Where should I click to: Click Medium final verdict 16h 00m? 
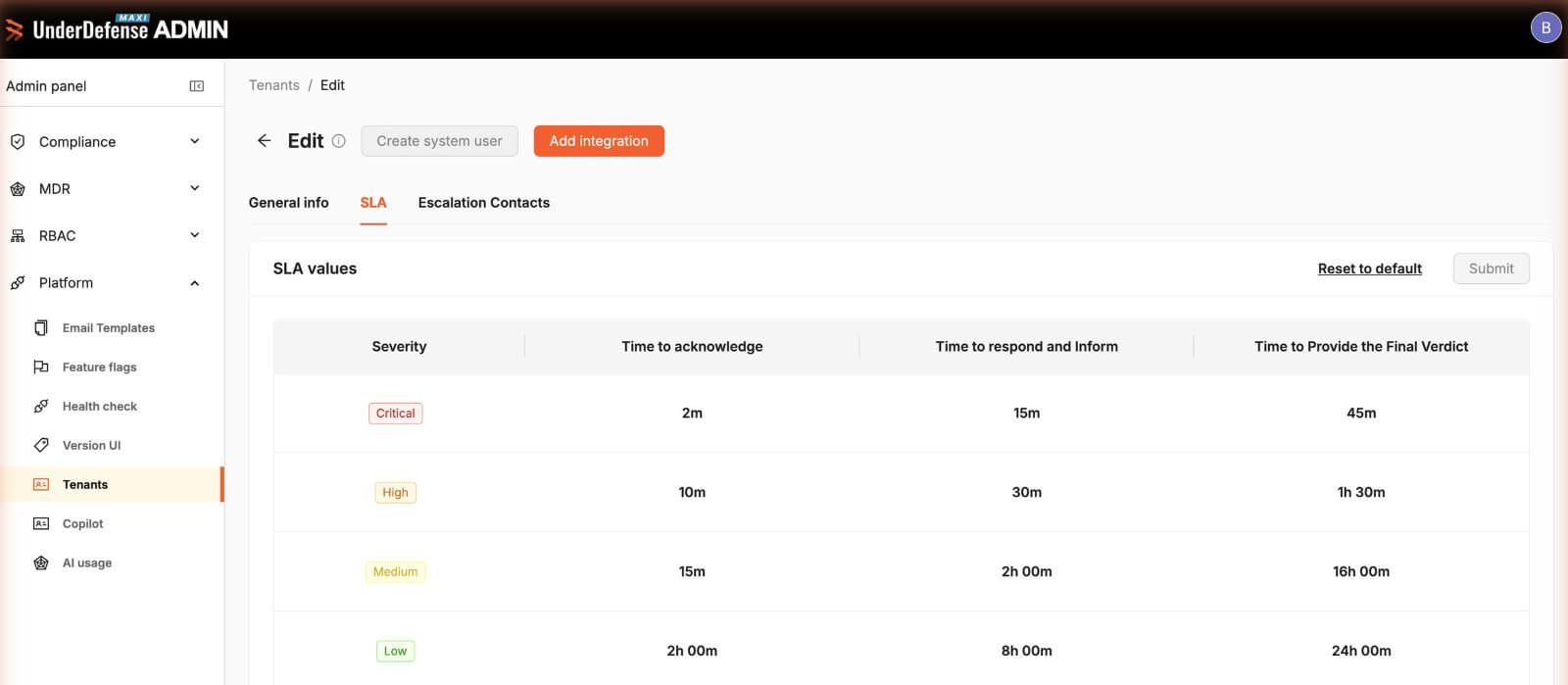coord(1361,572)
